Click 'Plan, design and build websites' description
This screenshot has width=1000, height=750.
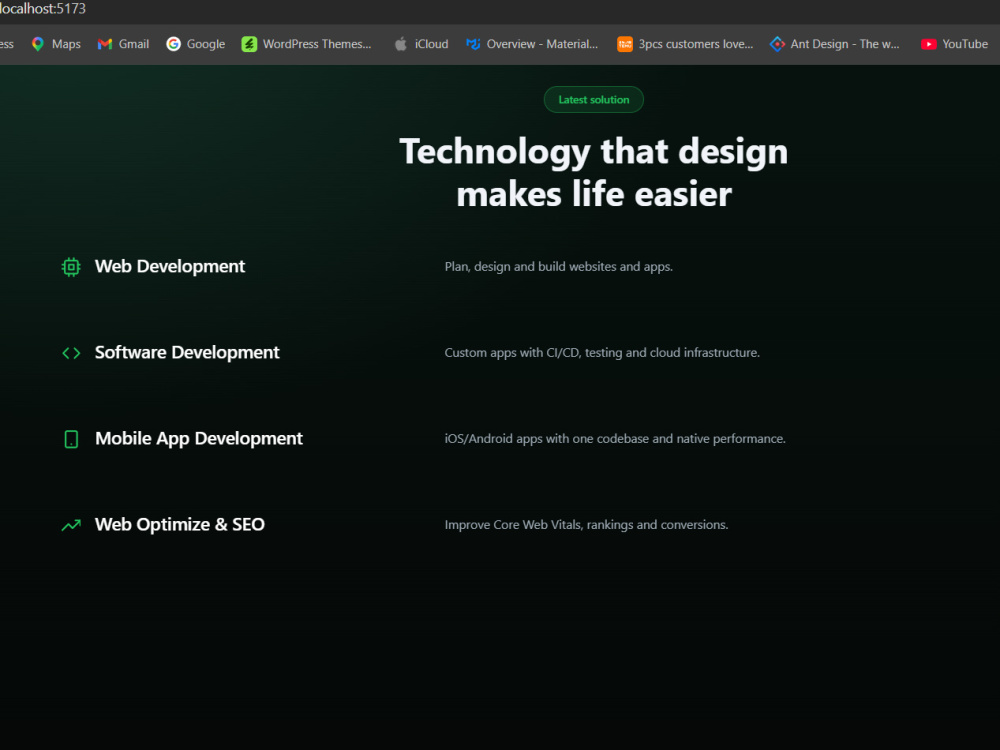tap(559, 267)
